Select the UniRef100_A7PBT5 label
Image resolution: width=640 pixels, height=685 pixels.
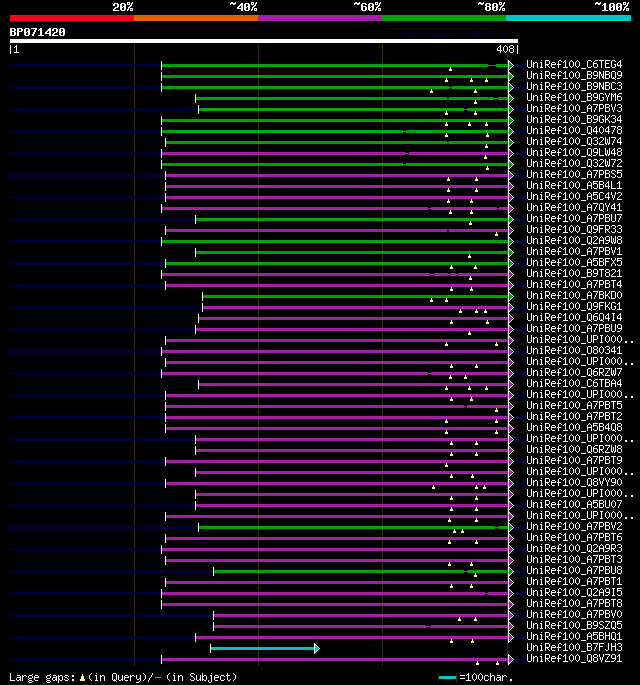(574, 405)
